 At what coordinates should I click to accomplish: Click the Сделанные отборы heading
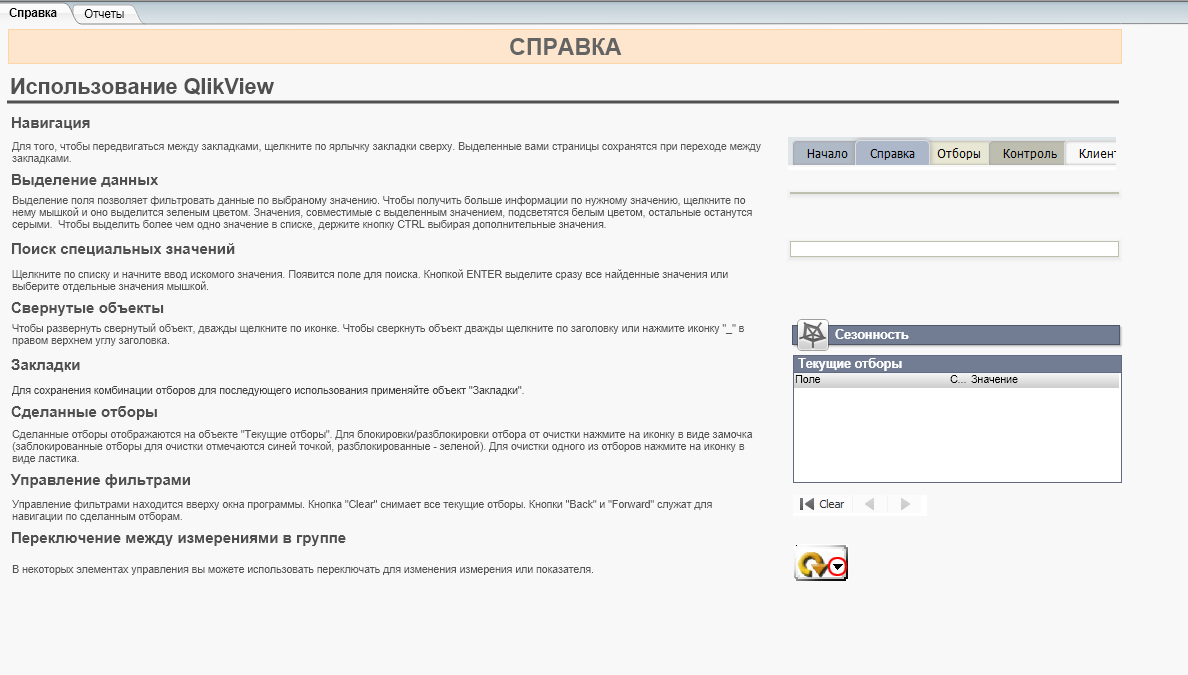pyautogui.click(x=84, y=412)
